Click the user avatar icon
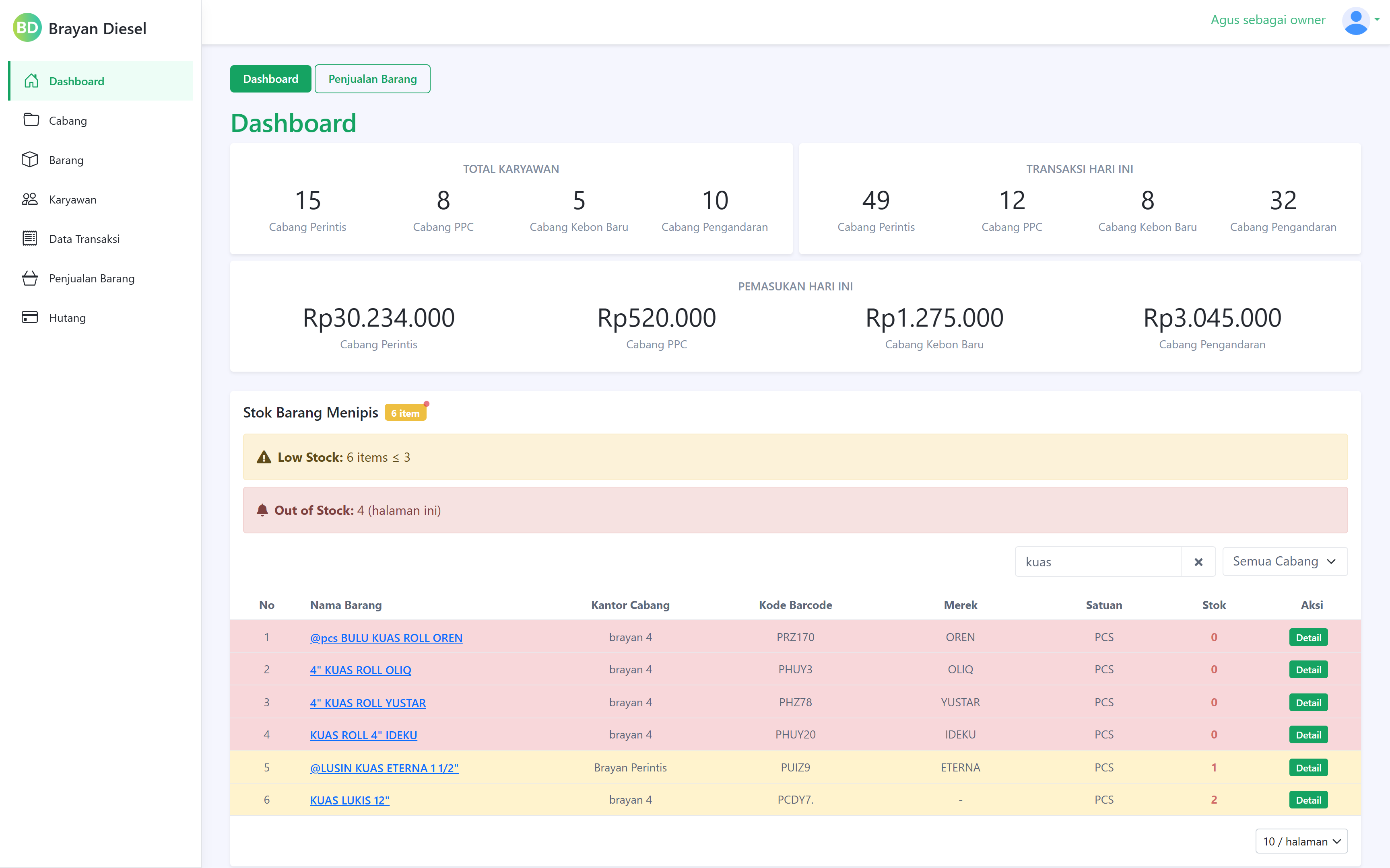Image resolution: width=1390 pixels, height=868 pixels. pyautogui.click(x=1355, y=21)
